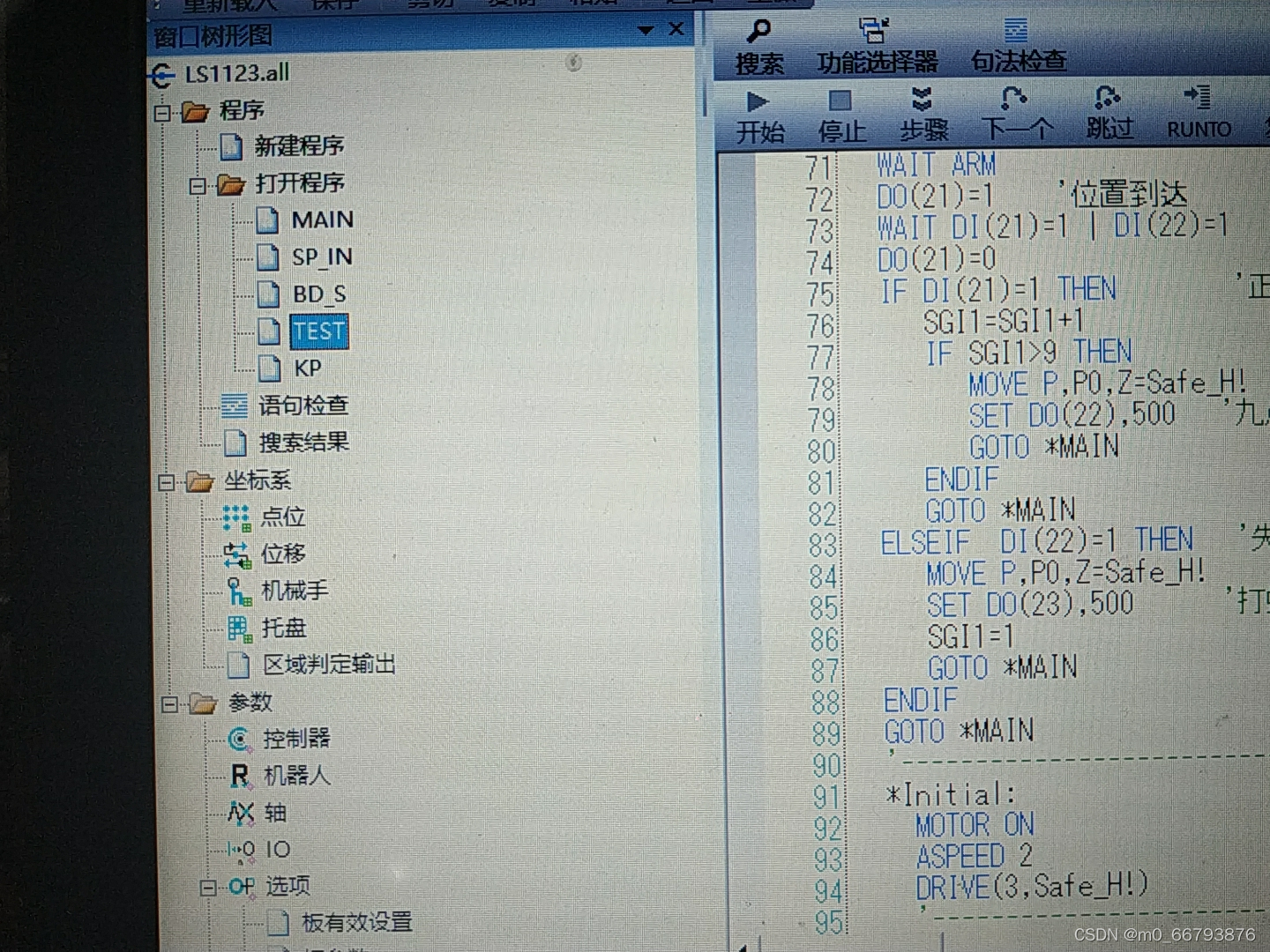Click the Skip (跳过) debug icon

click(x=1107, y=97)
